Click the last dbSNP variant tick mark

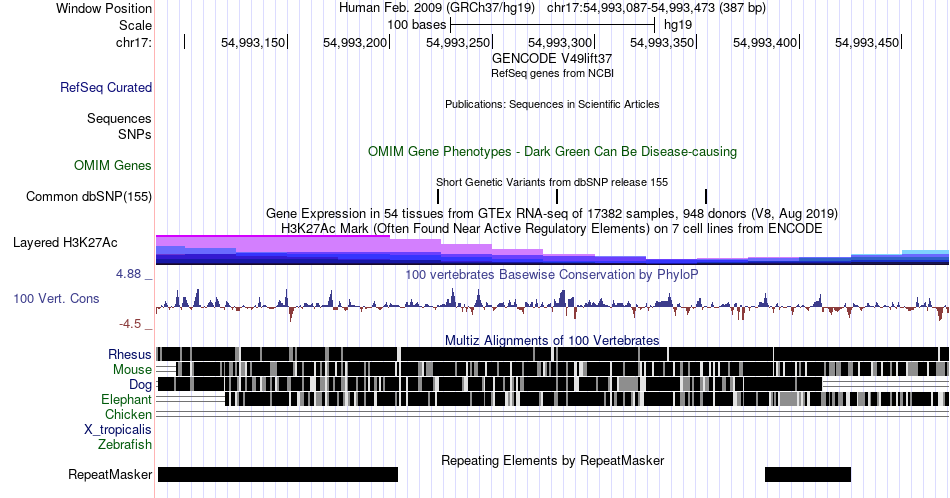(706, 196)
